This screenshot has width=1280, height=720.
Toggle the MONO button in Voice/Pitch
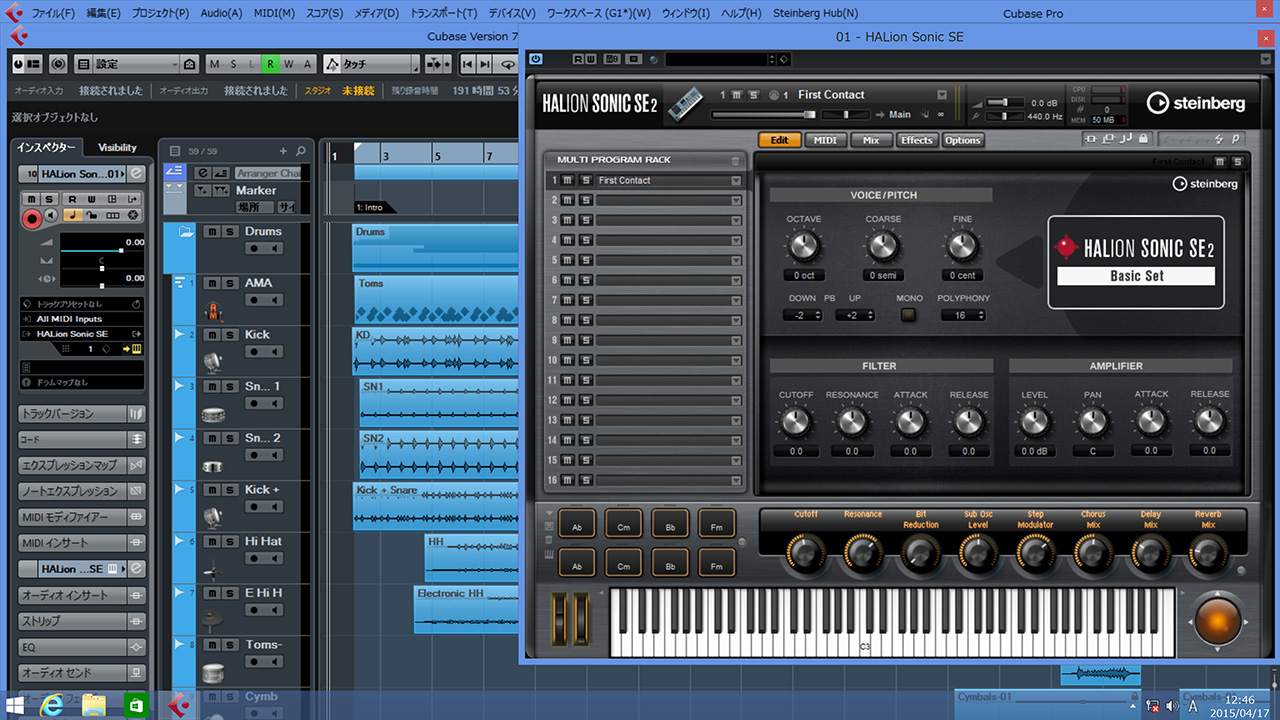(908, 315)
